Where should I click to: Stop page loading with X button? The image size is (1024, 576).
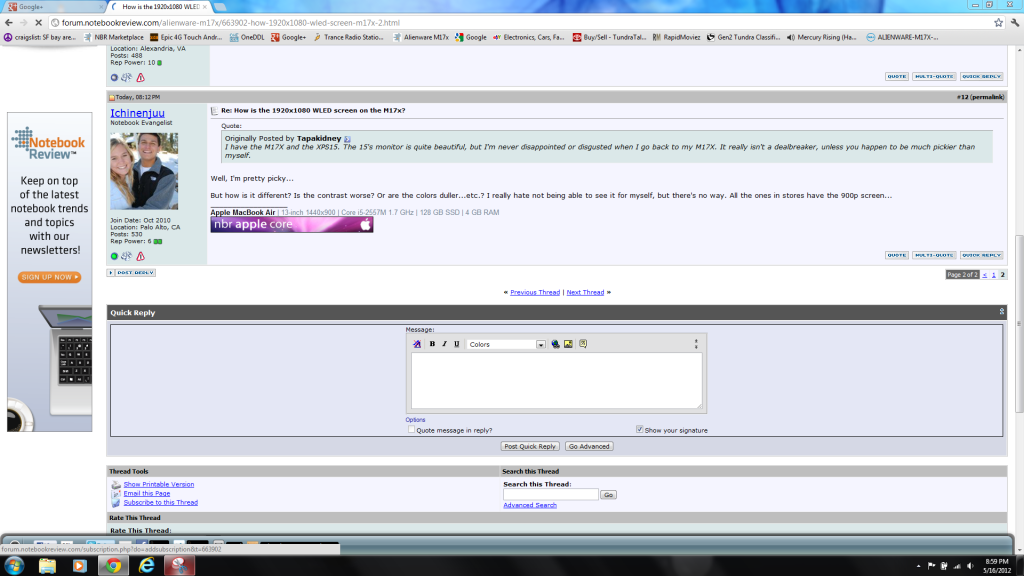pyautogui.click(x=39, y=23)
